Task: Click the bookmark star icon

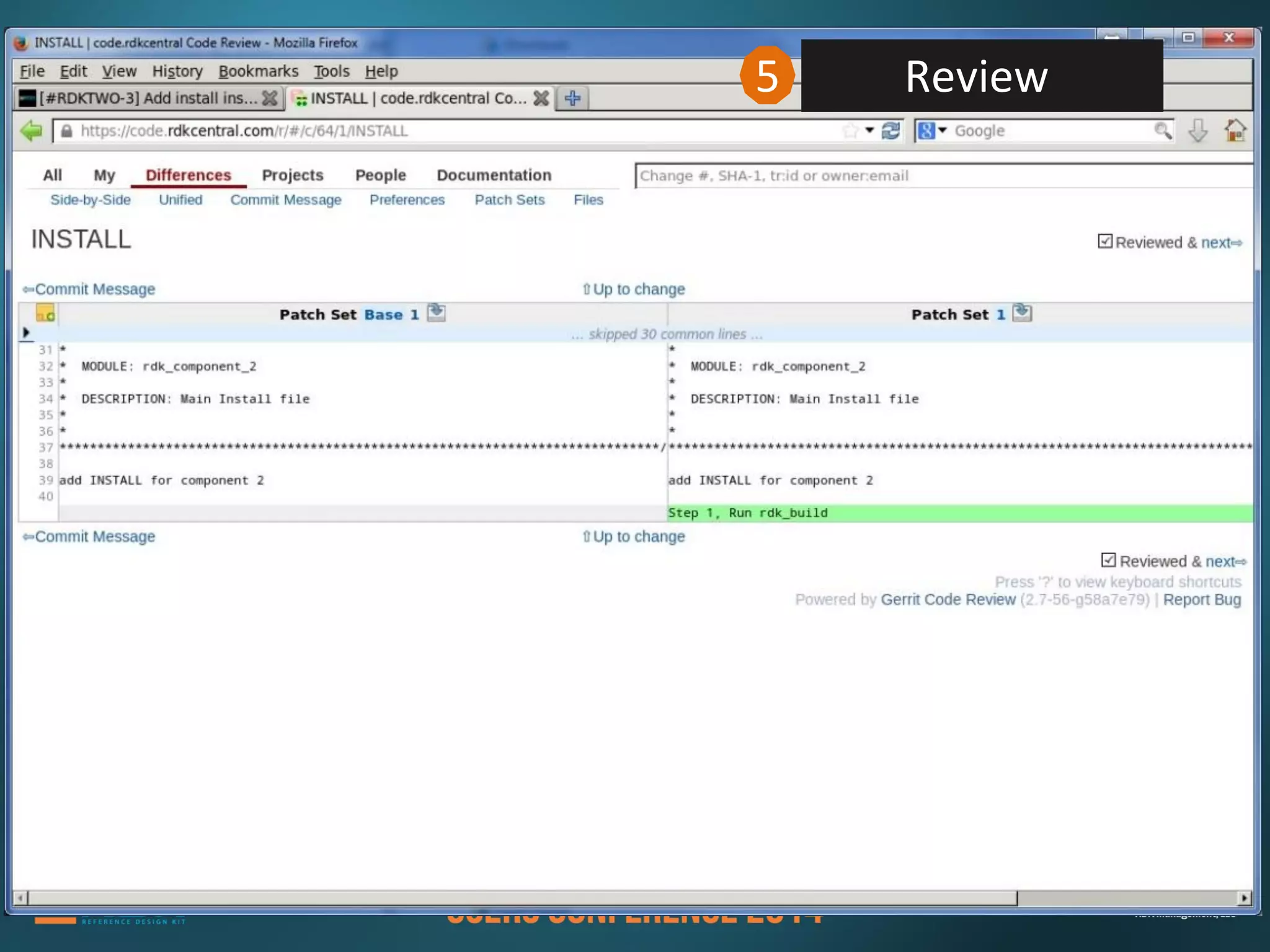Action: coord(850,131)
